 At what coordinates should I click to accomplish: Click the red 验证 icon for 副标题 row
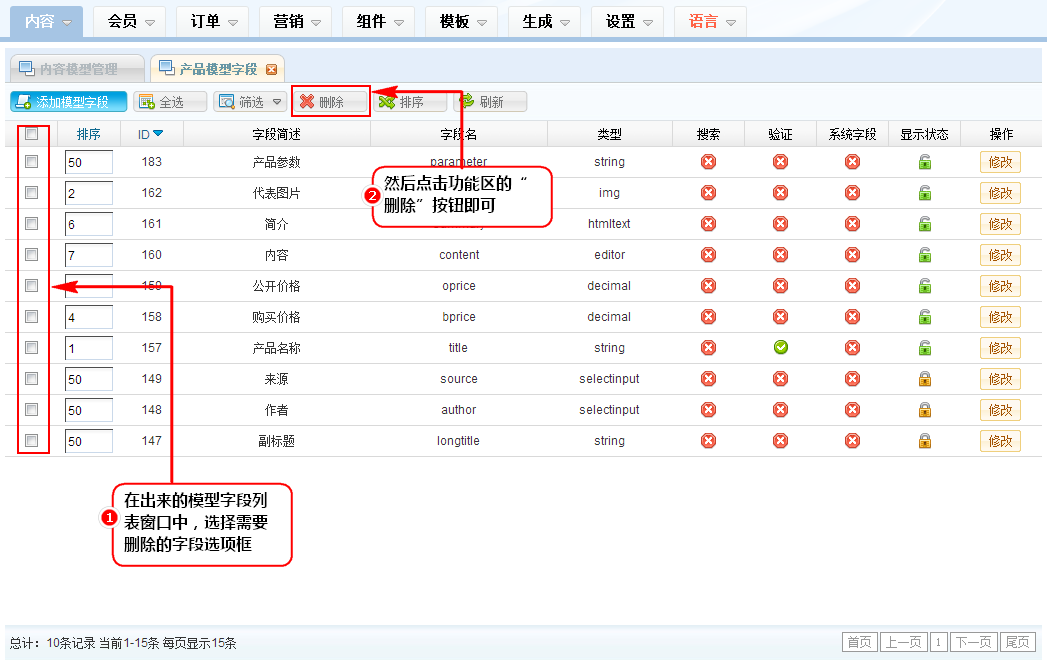pyautogui.click(x=780, y=441)
